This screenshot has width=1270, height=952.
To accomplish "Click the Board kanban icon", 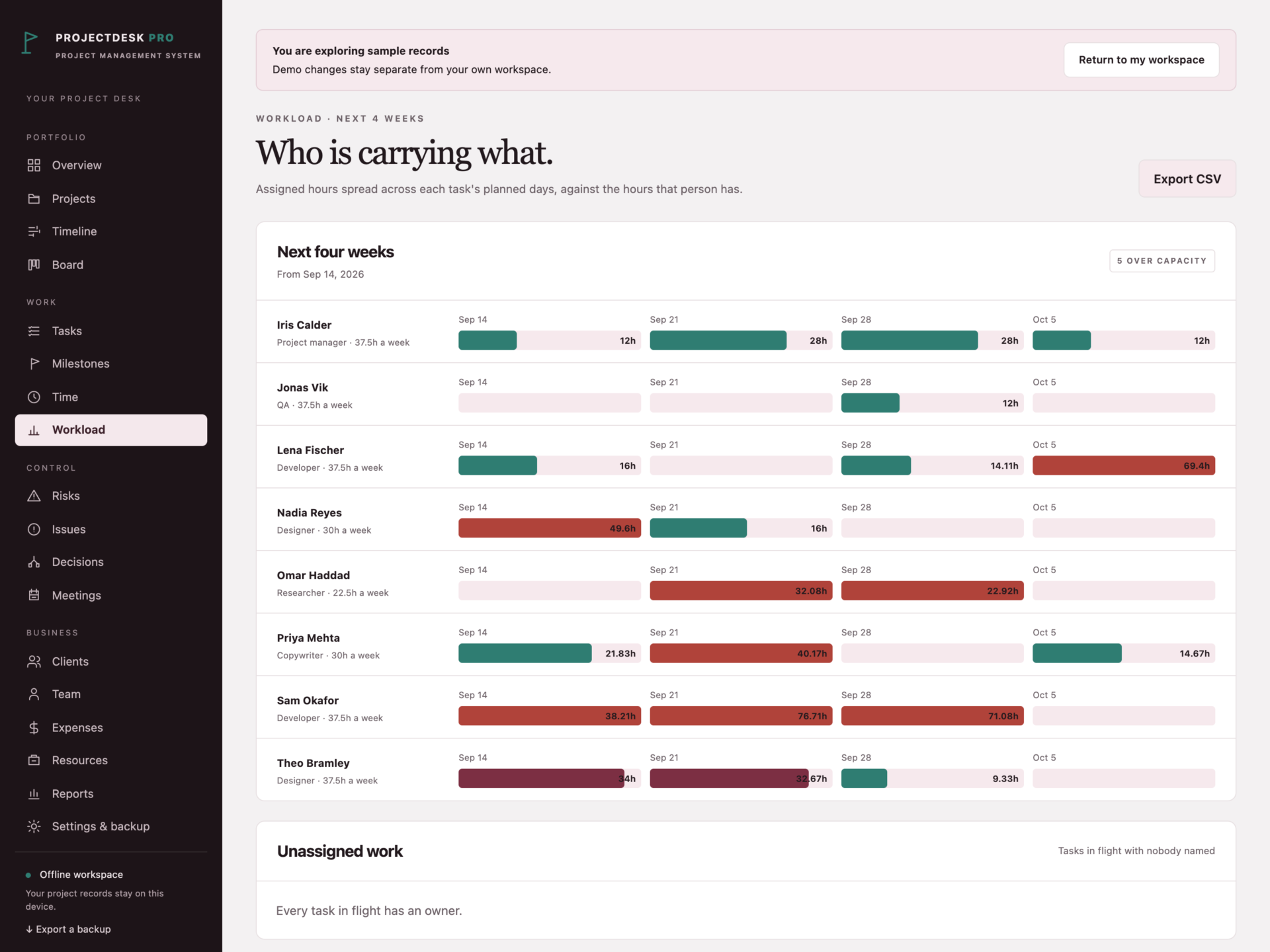I will click(34, 264).
